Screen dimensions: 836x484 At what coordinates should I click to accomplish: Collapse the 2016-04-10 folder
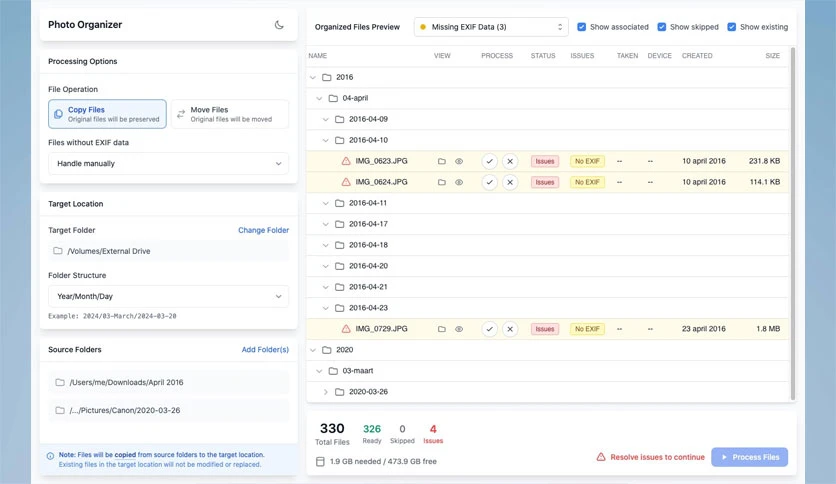[326, 140]
